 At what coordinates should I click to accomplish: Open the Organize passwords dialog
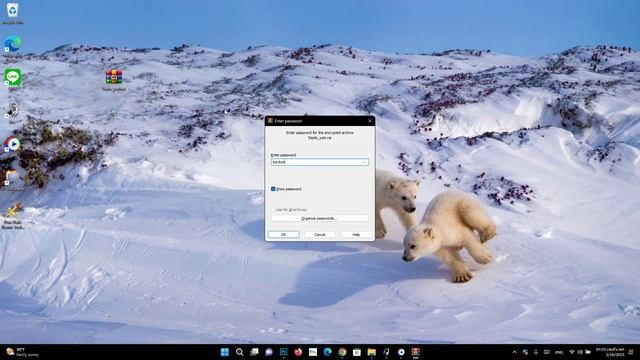click(x=320, y=218)
